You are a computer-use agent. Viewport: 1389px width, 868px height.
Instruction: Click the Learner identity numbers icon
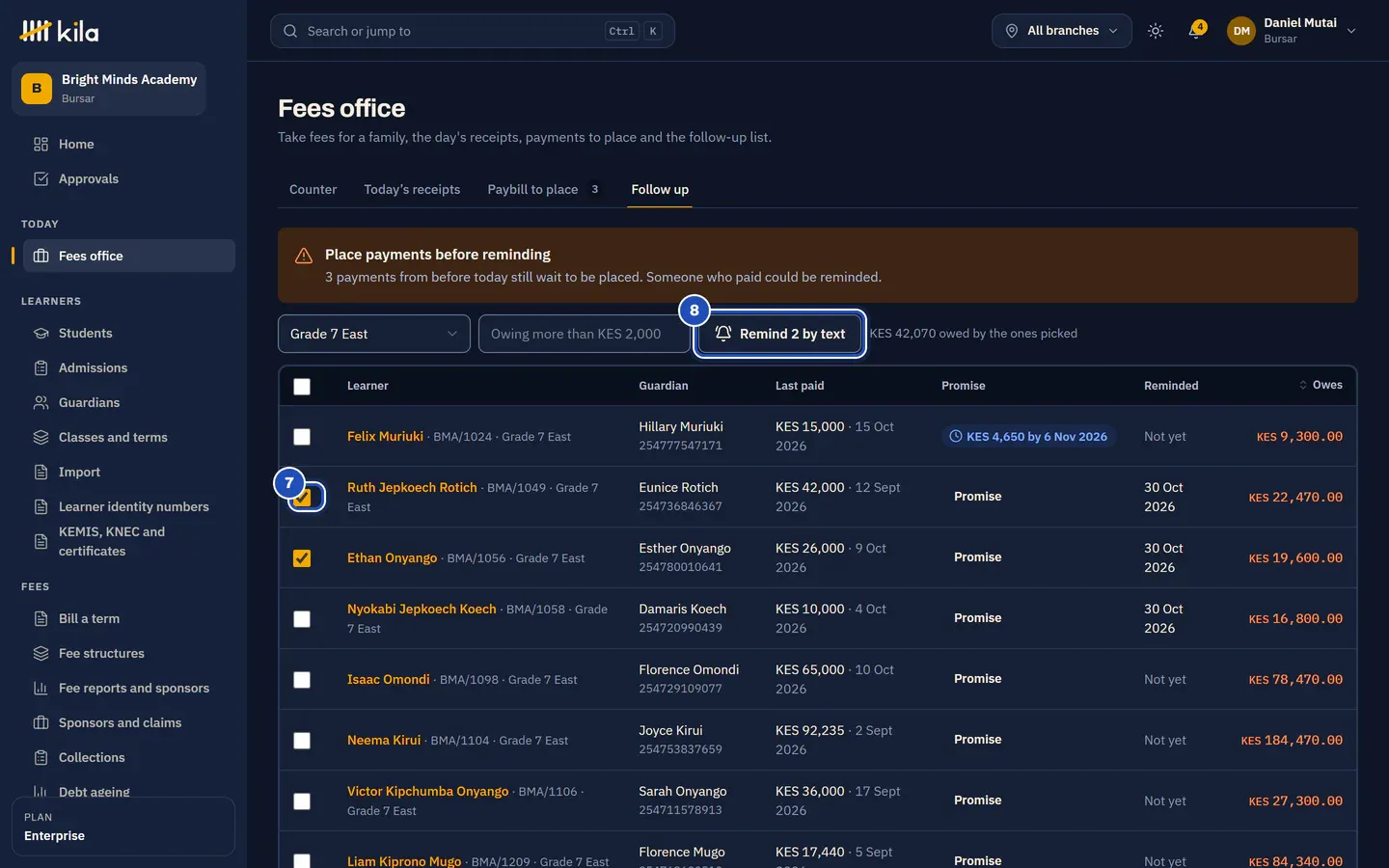click(41, 506)
